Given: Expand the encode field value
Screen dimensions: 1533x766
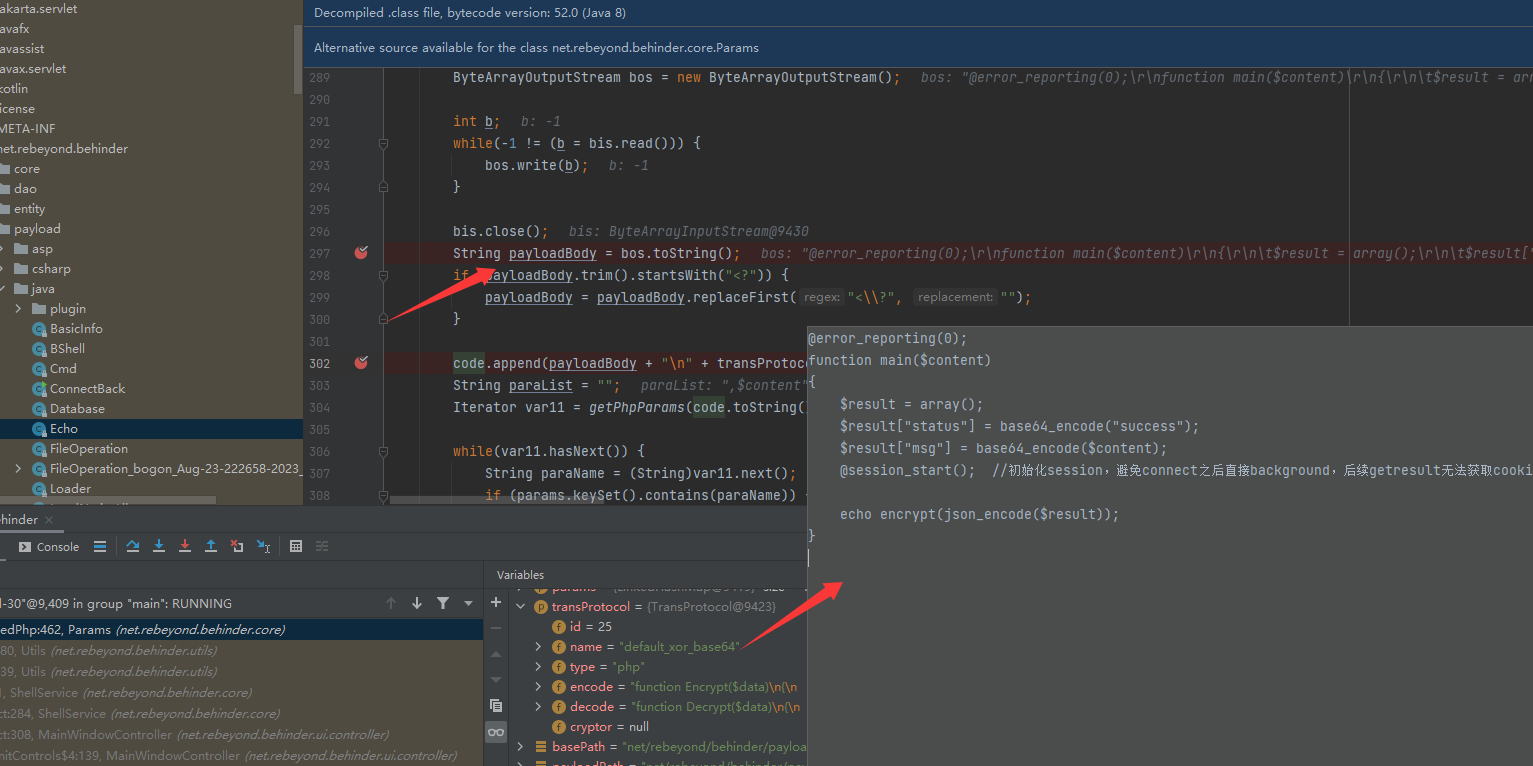Looking at the screenshot, I should (x=539, y=687).
